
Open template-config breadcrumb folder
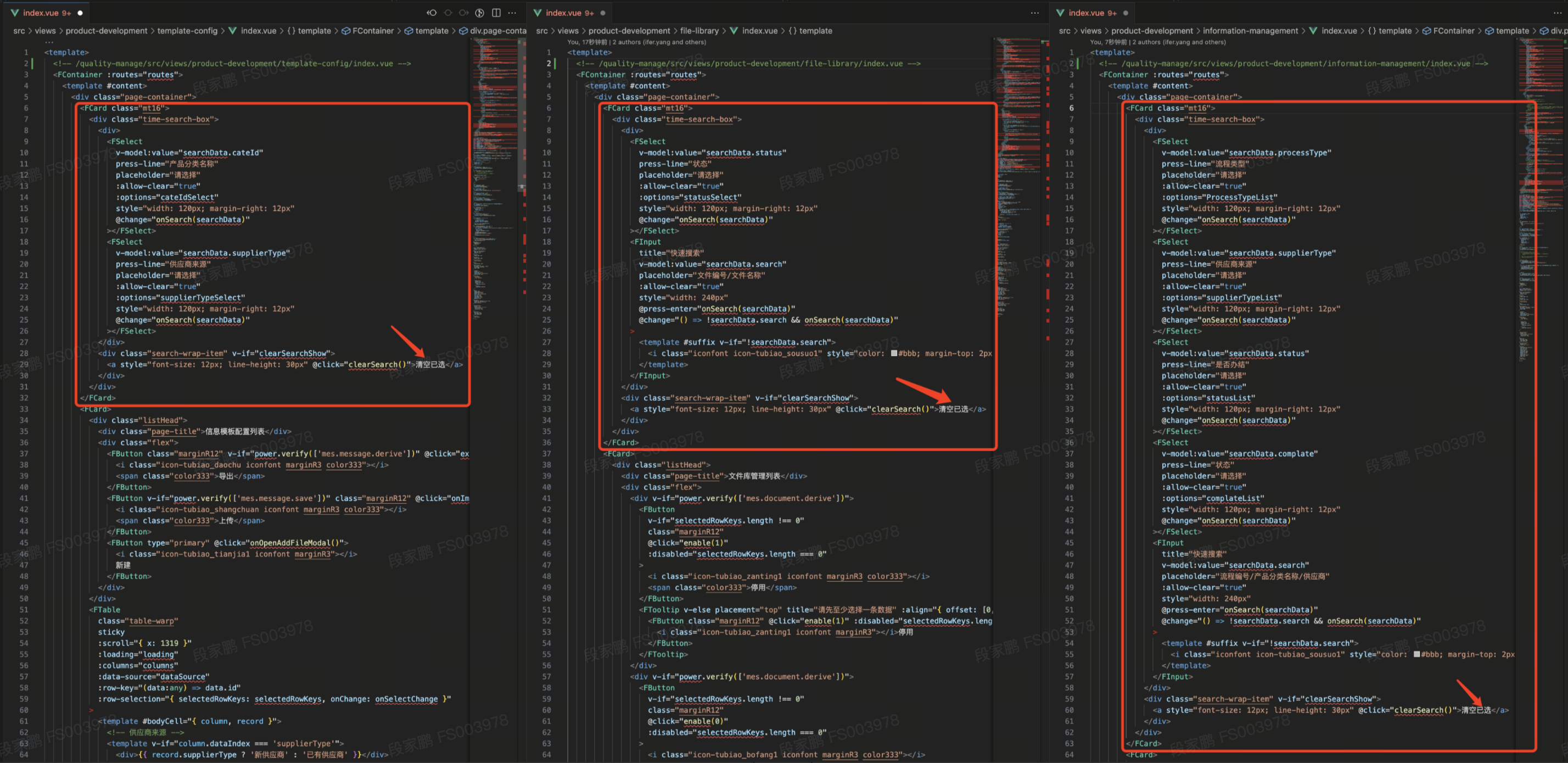[x=187, y=30]
